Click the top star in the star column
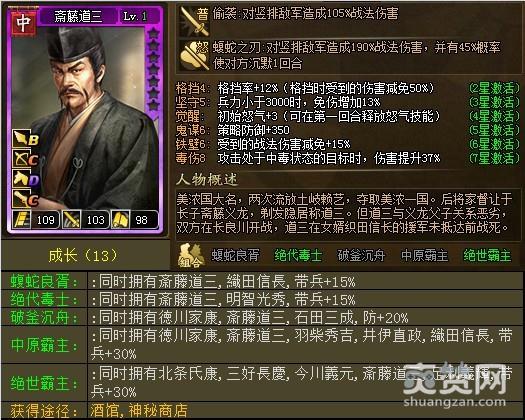 coord(153,33)
